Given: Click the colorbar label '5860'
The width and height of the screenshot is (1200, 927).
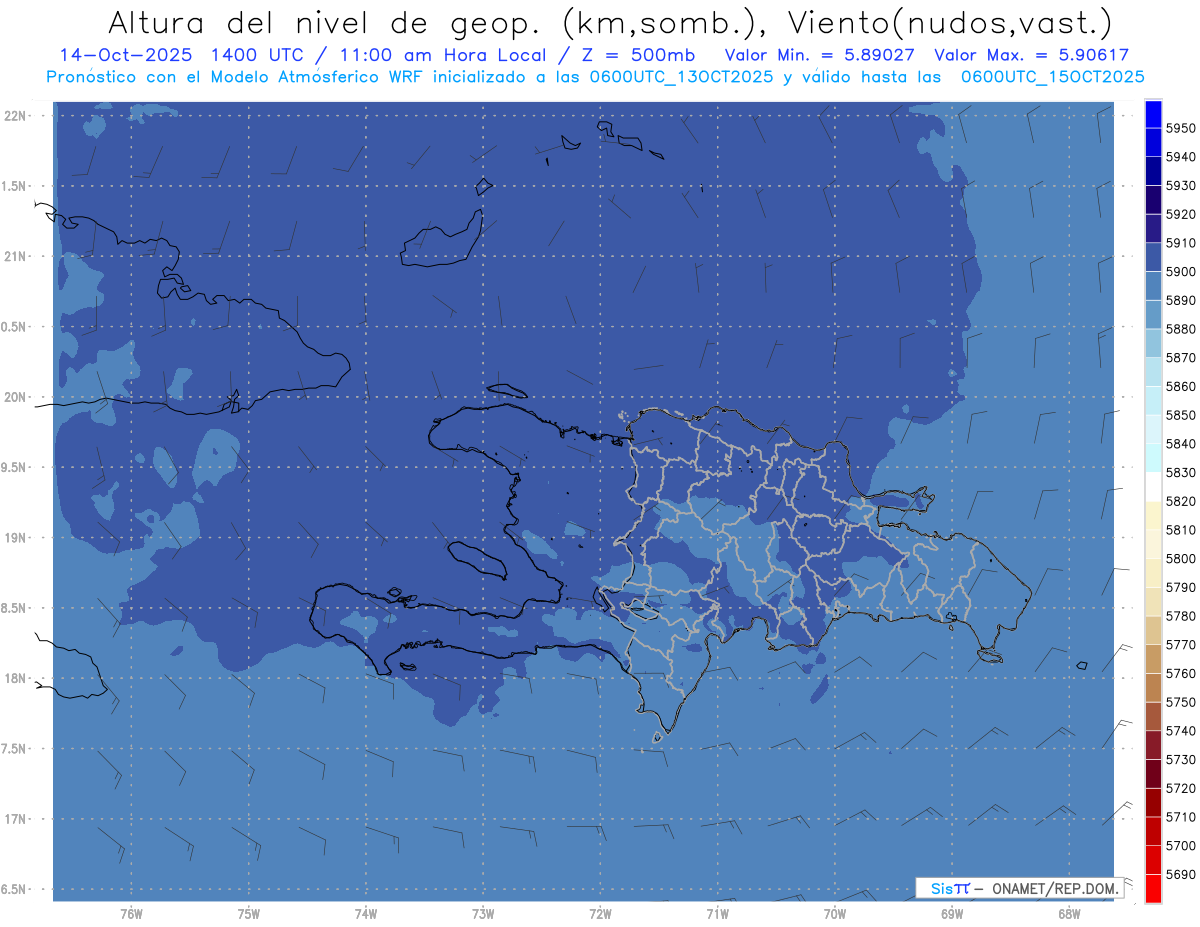Looking at the screenshot, I should click(x=1180, y=386).
